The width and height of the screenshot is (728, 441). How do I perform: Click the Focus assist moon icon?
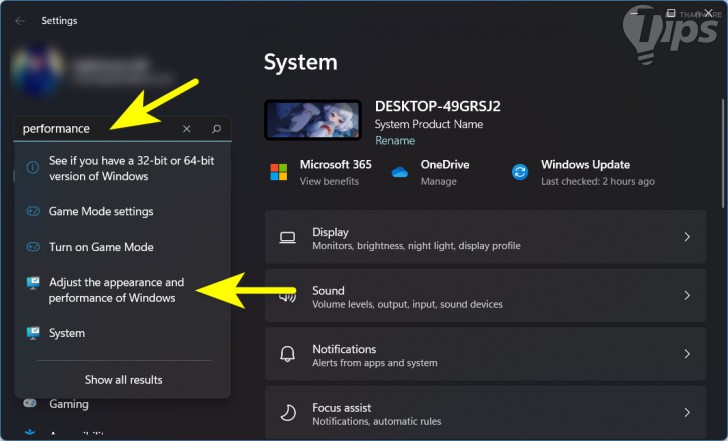[x=288, y=413]
